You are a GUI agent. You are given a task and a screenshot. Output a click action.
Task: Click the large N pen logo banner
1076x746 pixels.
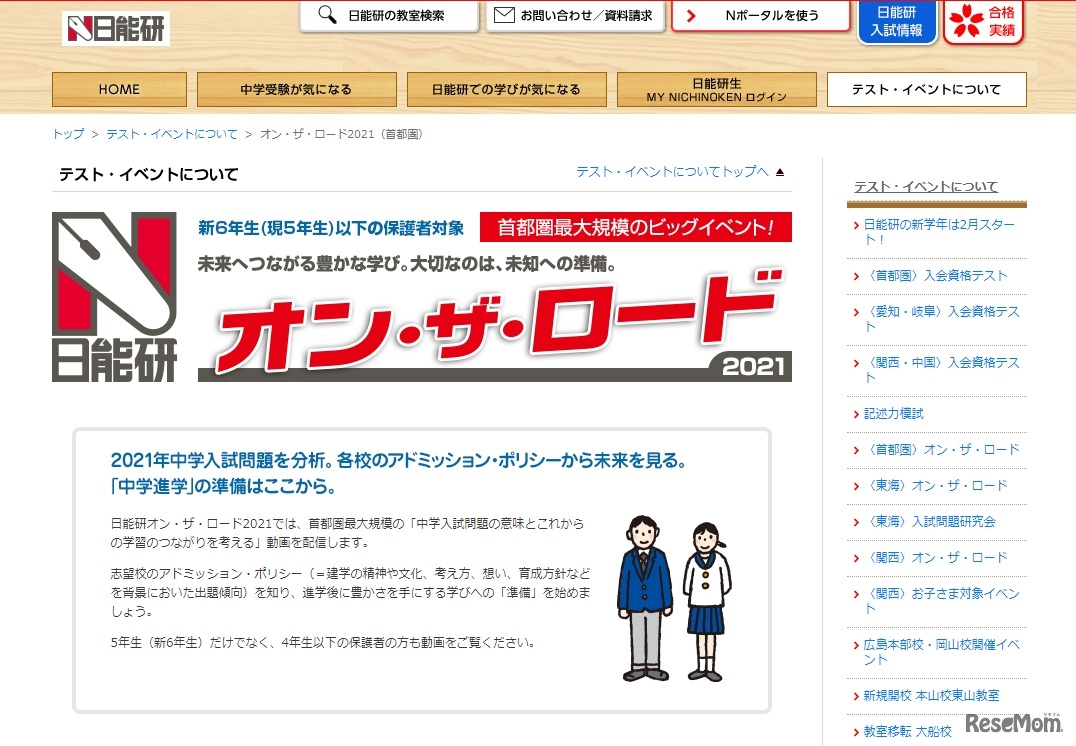pos(114,296)
